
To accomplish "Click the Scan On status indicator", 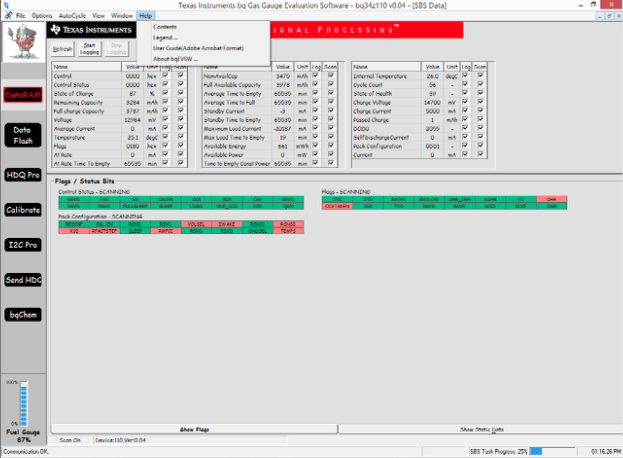I will coord(70,440).
